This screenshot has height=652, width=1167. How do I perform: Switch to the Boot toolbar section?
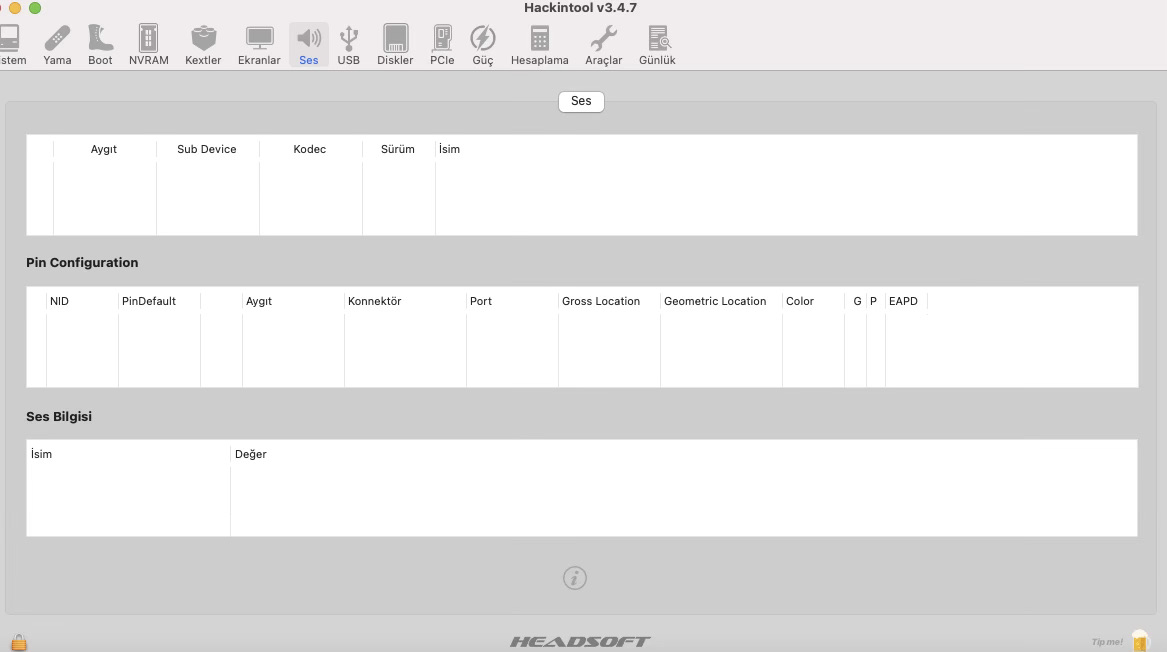click(x=100, y=45)
